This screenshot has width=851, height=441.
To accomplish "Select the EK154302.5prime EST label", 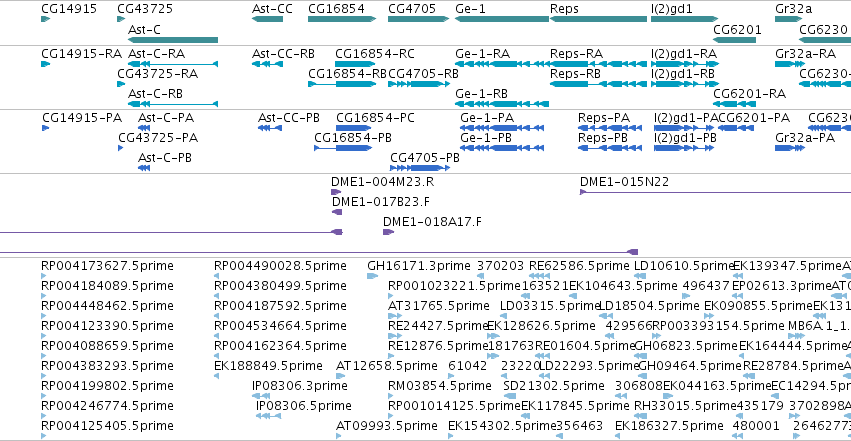I will [503, 426].
